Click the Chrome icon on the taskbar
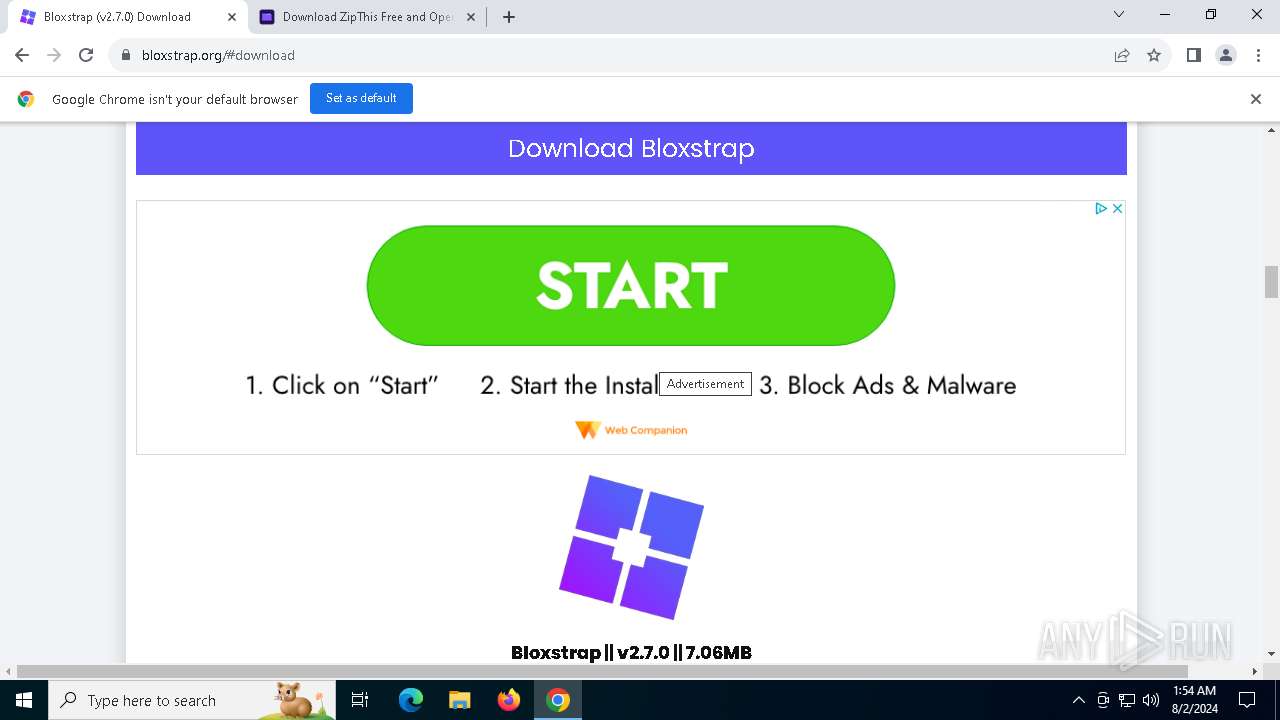This screenshot has width=1280, height=720. [558, 700]
